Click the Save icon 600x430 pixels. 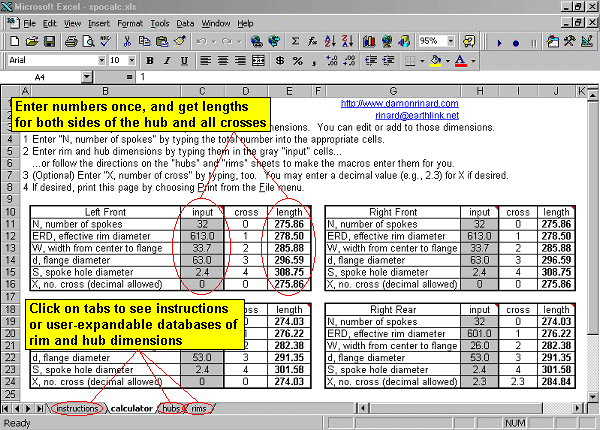point(49,41)
